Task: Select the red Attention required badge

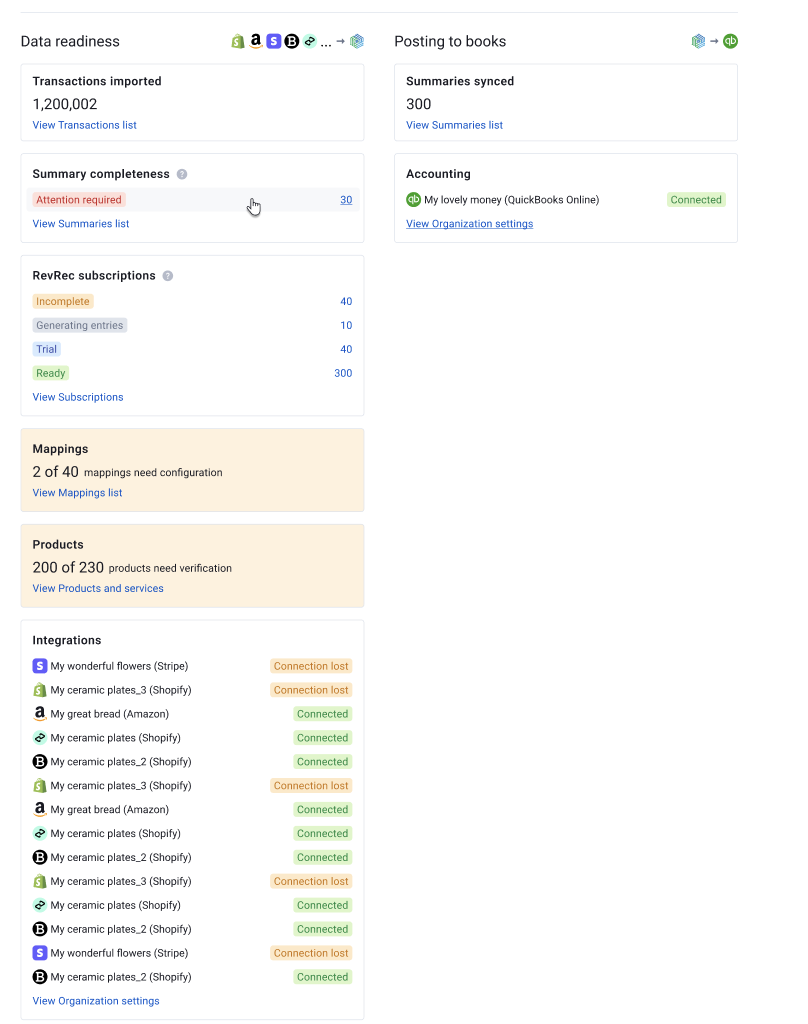Action: pyautogui.click(x=79, y=200)
